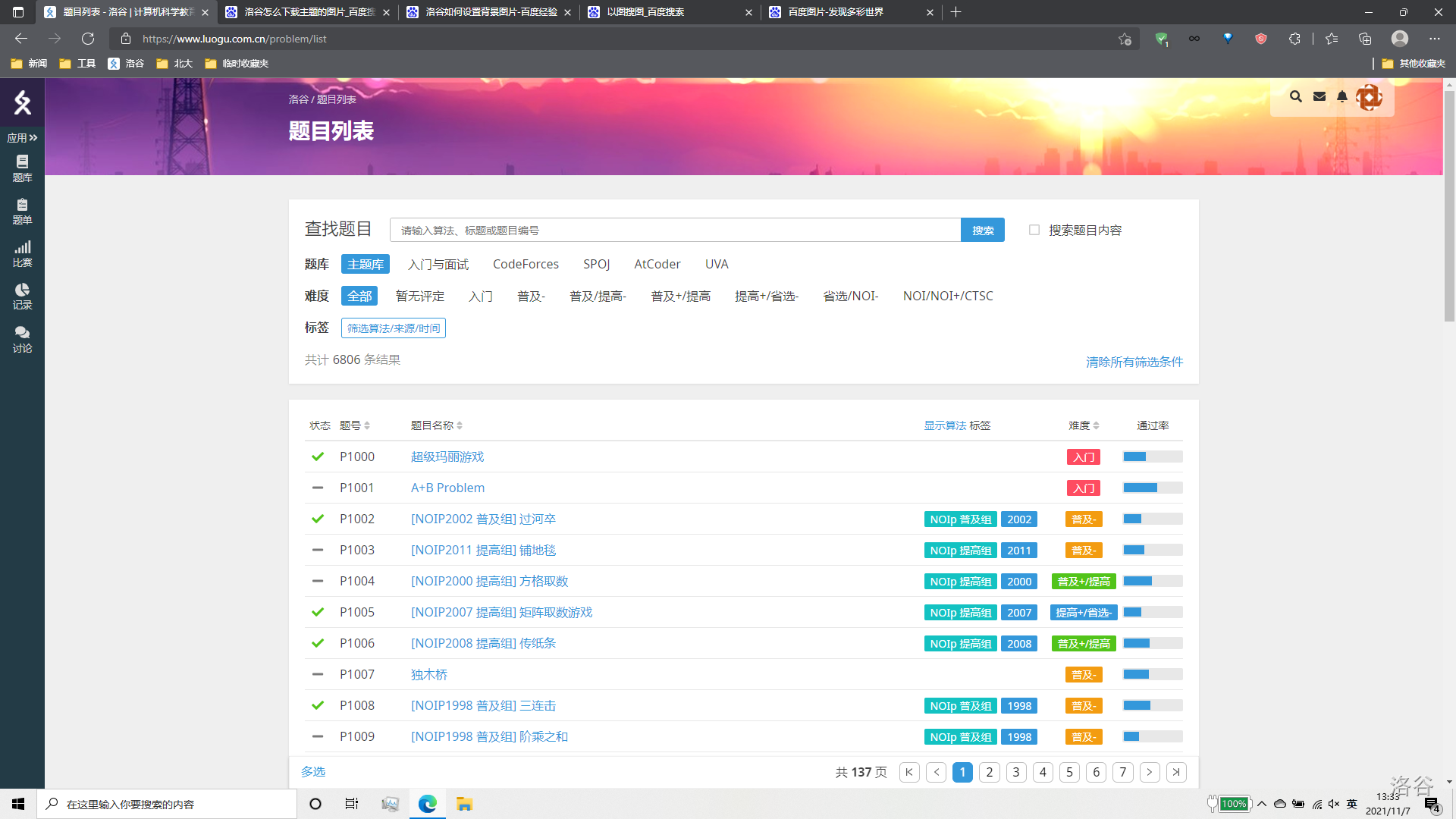
Task: Open the notifications bell icon
Action: point(1342,96)
